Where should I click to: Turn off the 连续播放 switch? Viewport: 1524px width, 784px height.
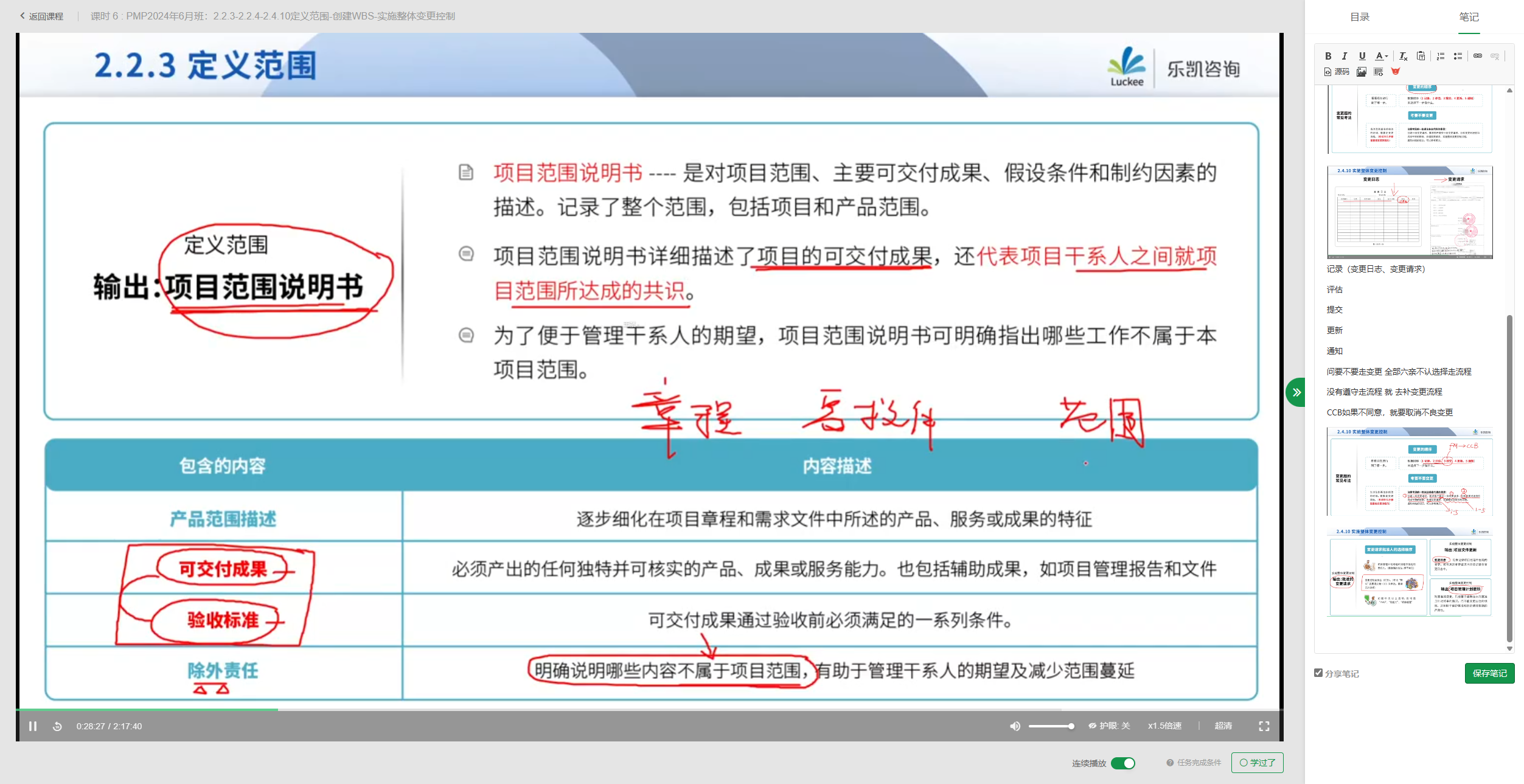click(x=1122, y=763)
